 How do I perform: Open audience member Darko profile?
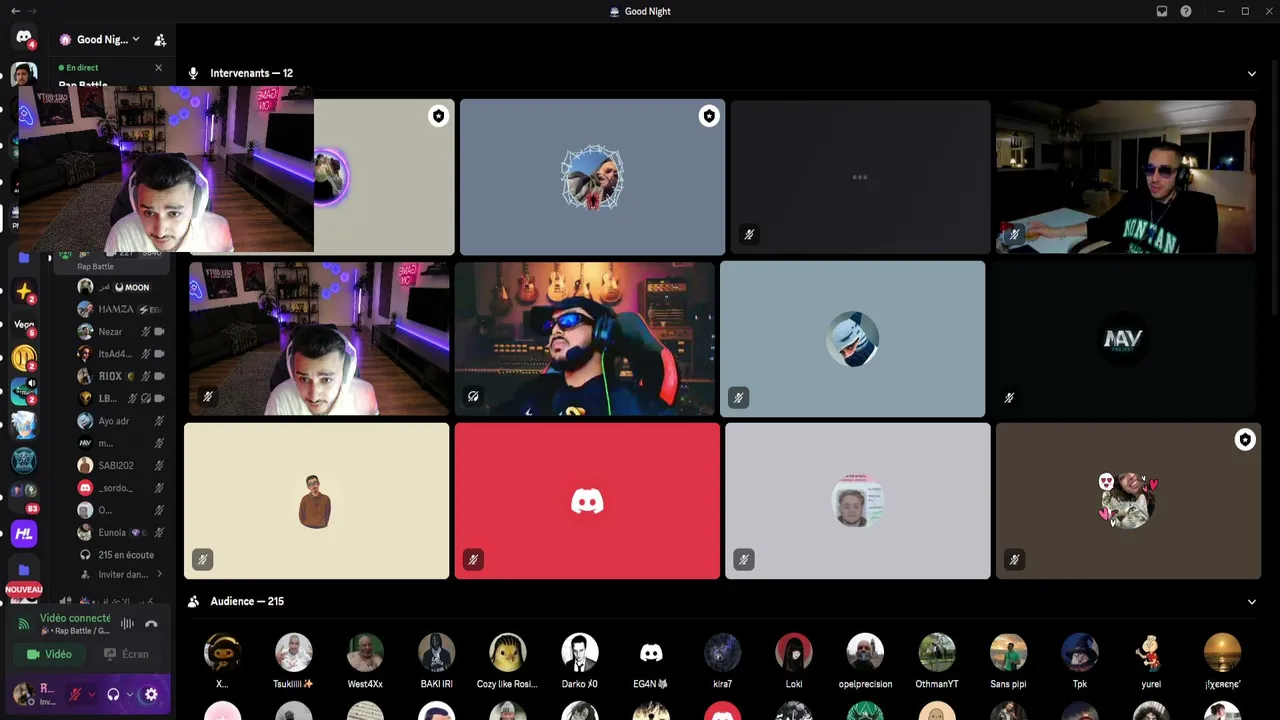(580, 661)
